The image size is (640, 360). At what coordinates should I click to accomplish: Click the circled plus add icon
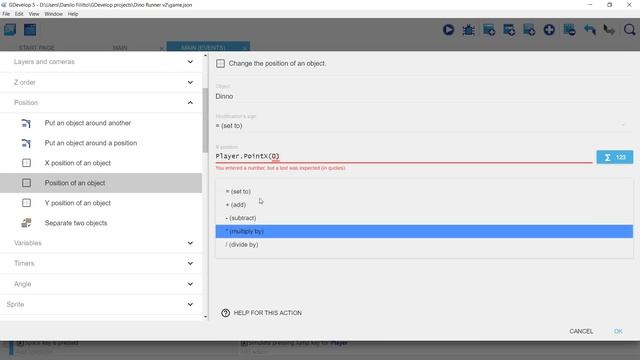tap(549, 30)
